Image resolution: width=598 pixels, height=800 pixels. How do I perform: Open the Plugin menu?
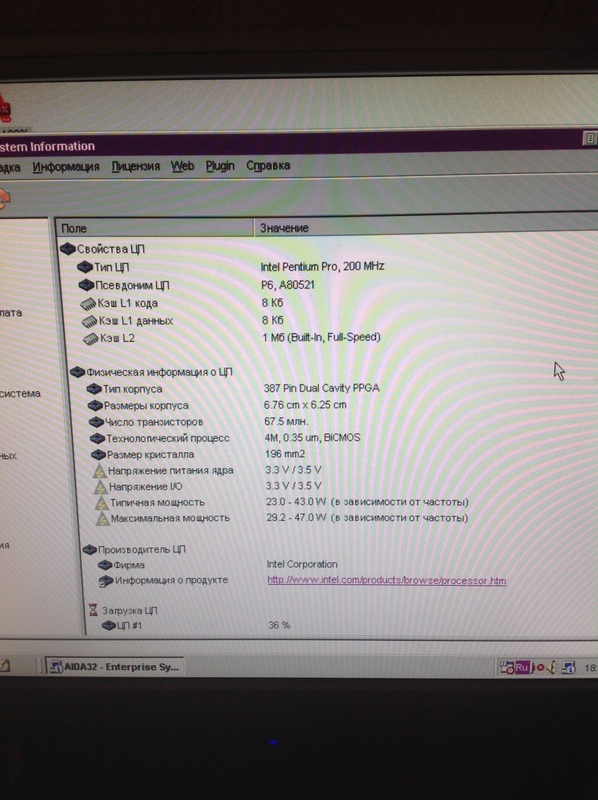(220, 166)
